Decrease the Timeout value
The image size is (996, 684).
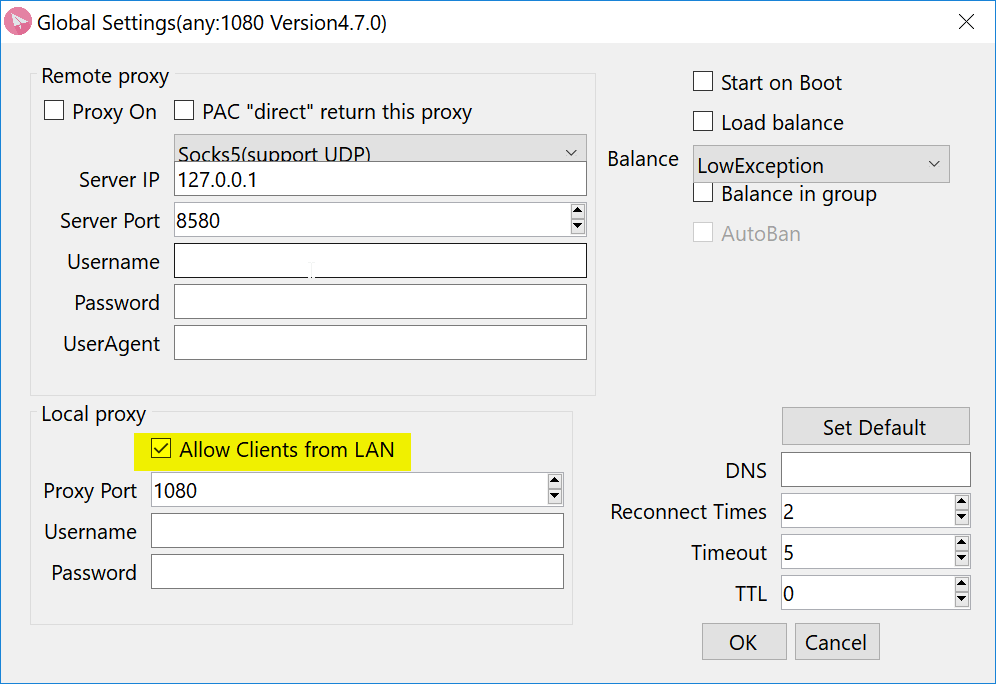point(961,559)
